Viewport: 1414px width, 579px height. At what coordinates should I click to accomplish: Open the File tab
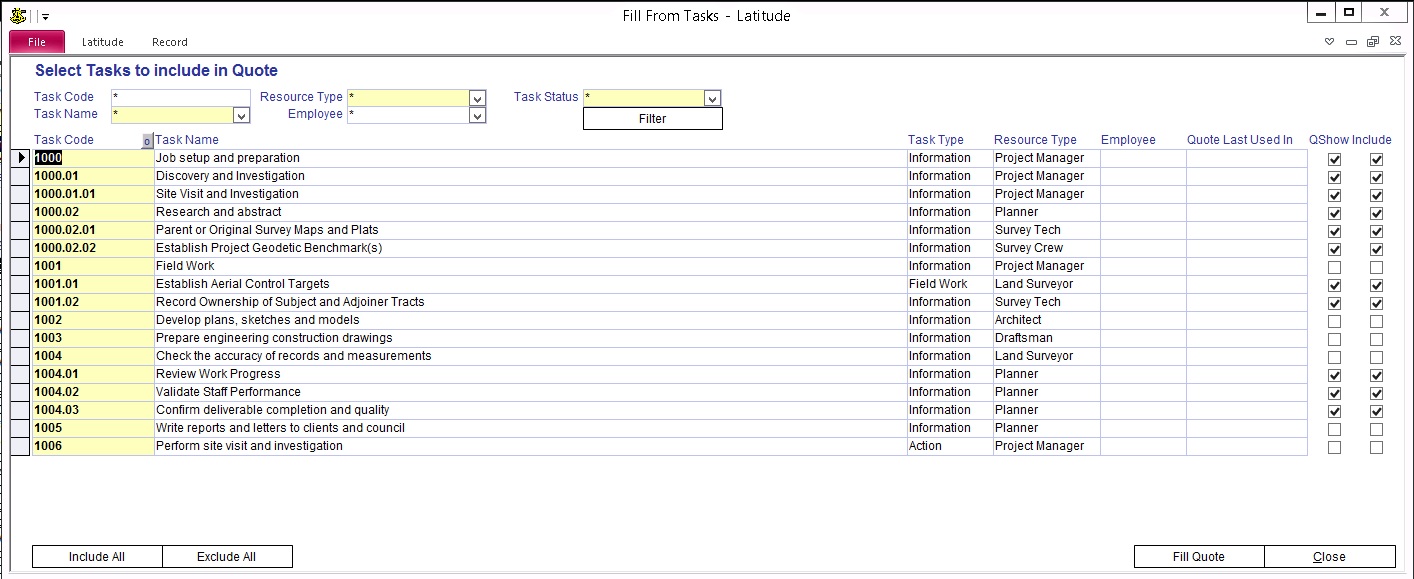[37, 42]
